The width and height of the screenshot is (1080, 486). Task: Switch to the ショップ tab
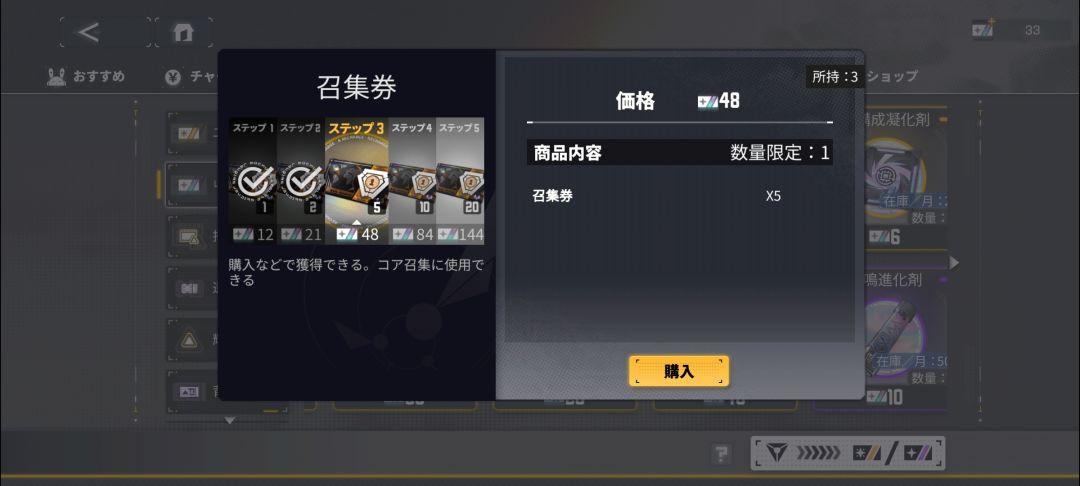point(891,76)
